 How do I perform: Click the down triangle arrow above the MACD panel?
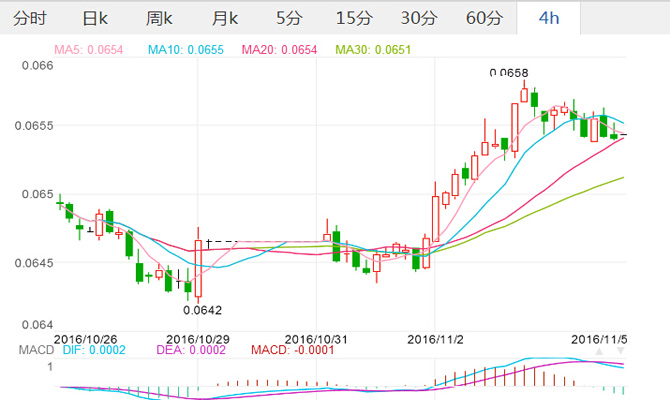(620, 351)
